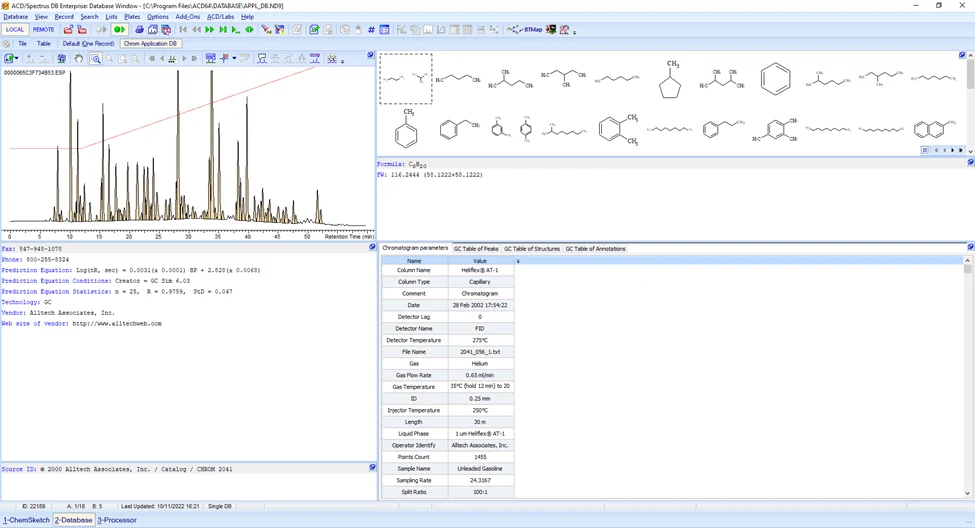The height and width of the screenshot is (528, 975).
Task: Open the Database menu
Action: click(x=16, y=17)
